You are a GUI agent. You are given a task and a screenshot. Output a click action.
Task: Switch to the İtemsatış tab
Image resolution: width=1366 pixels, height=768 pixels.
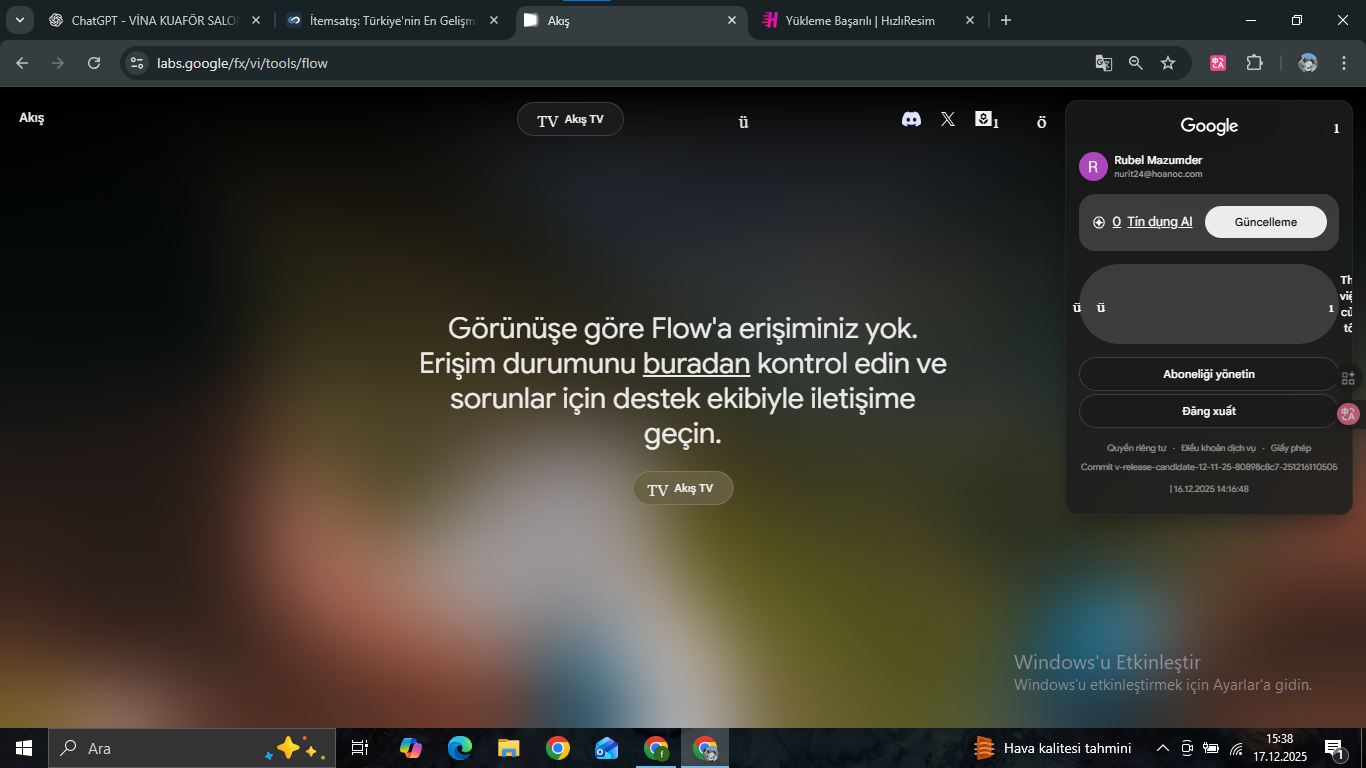click(x=393, y=20)
